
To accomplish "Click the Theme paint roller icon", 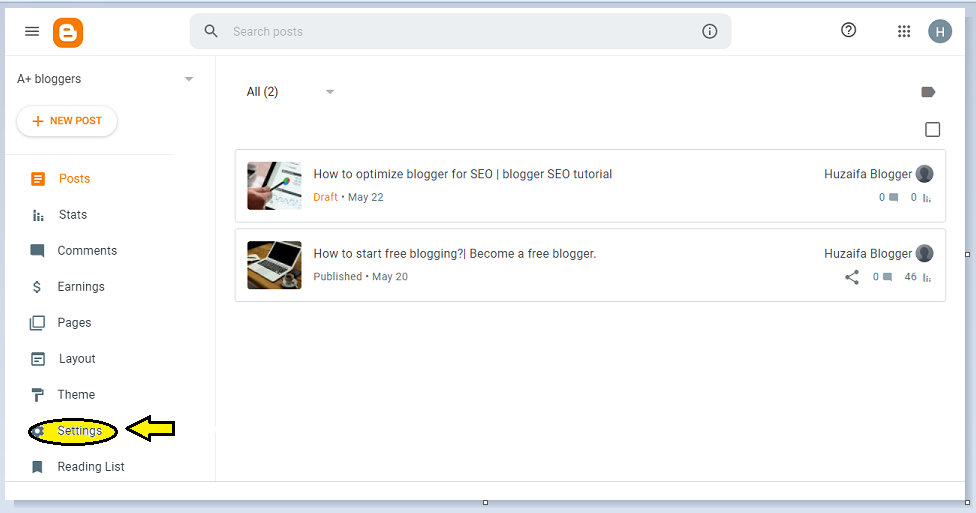I will (37, 395).
